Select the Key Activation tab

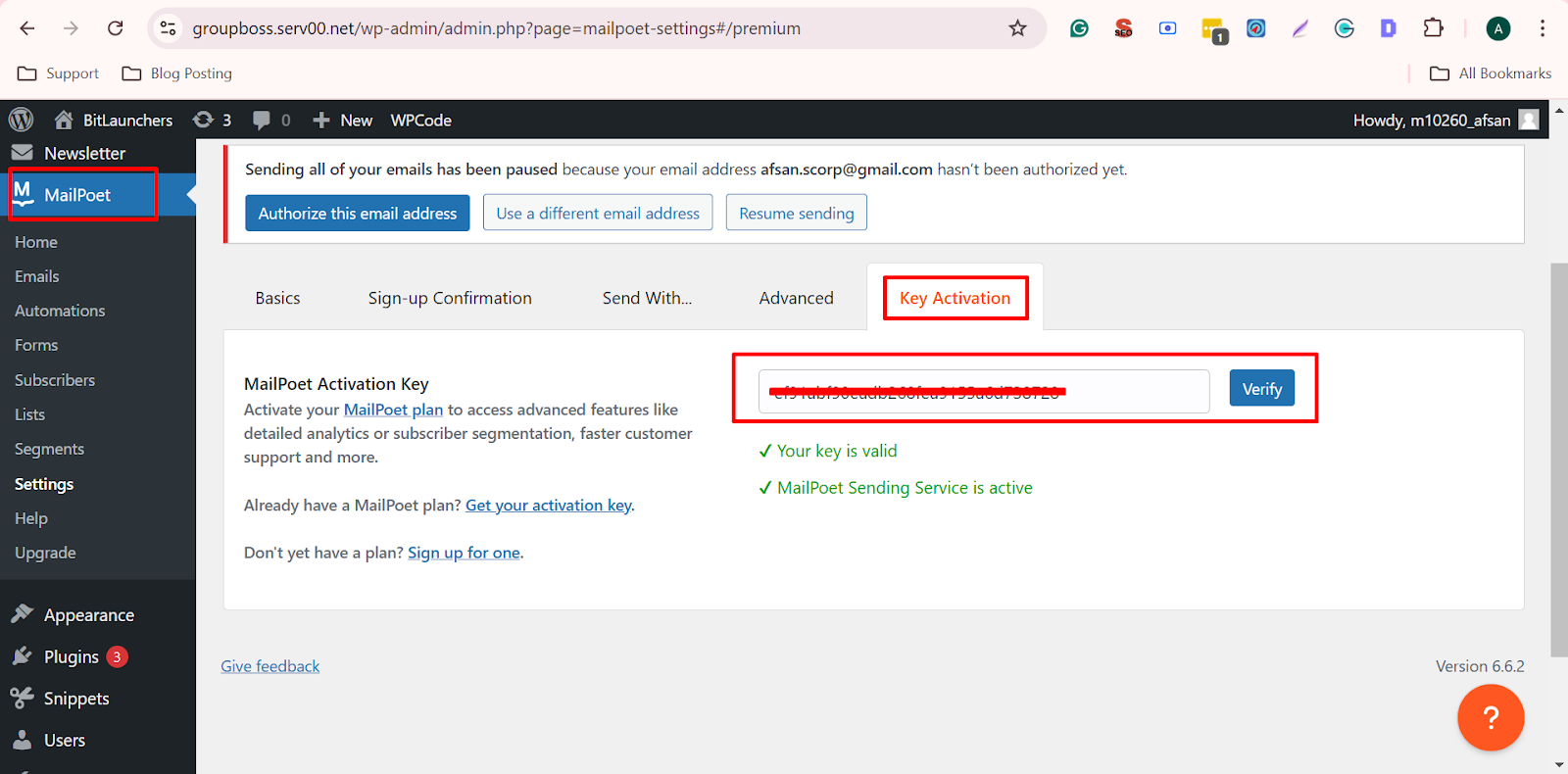[x=955, y=298]
